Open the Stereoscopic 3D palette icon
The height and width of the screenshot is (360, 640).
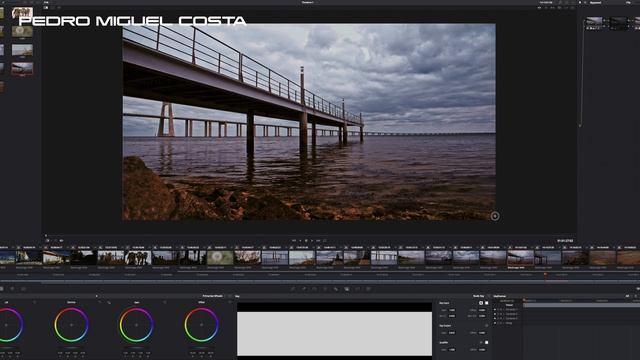[x=369, y=289]
